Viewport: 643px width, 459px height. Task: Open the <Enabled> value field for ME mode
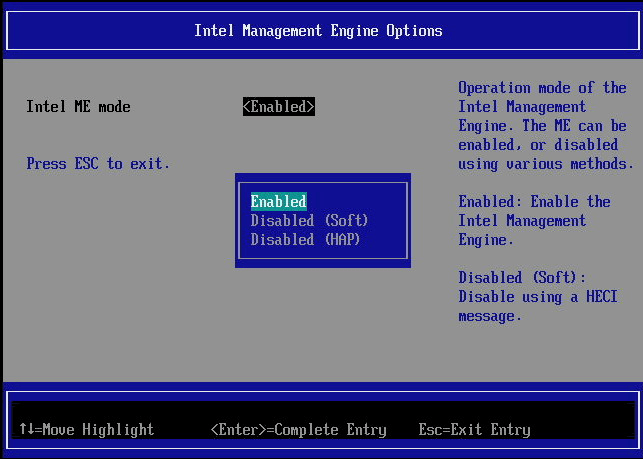279,107
